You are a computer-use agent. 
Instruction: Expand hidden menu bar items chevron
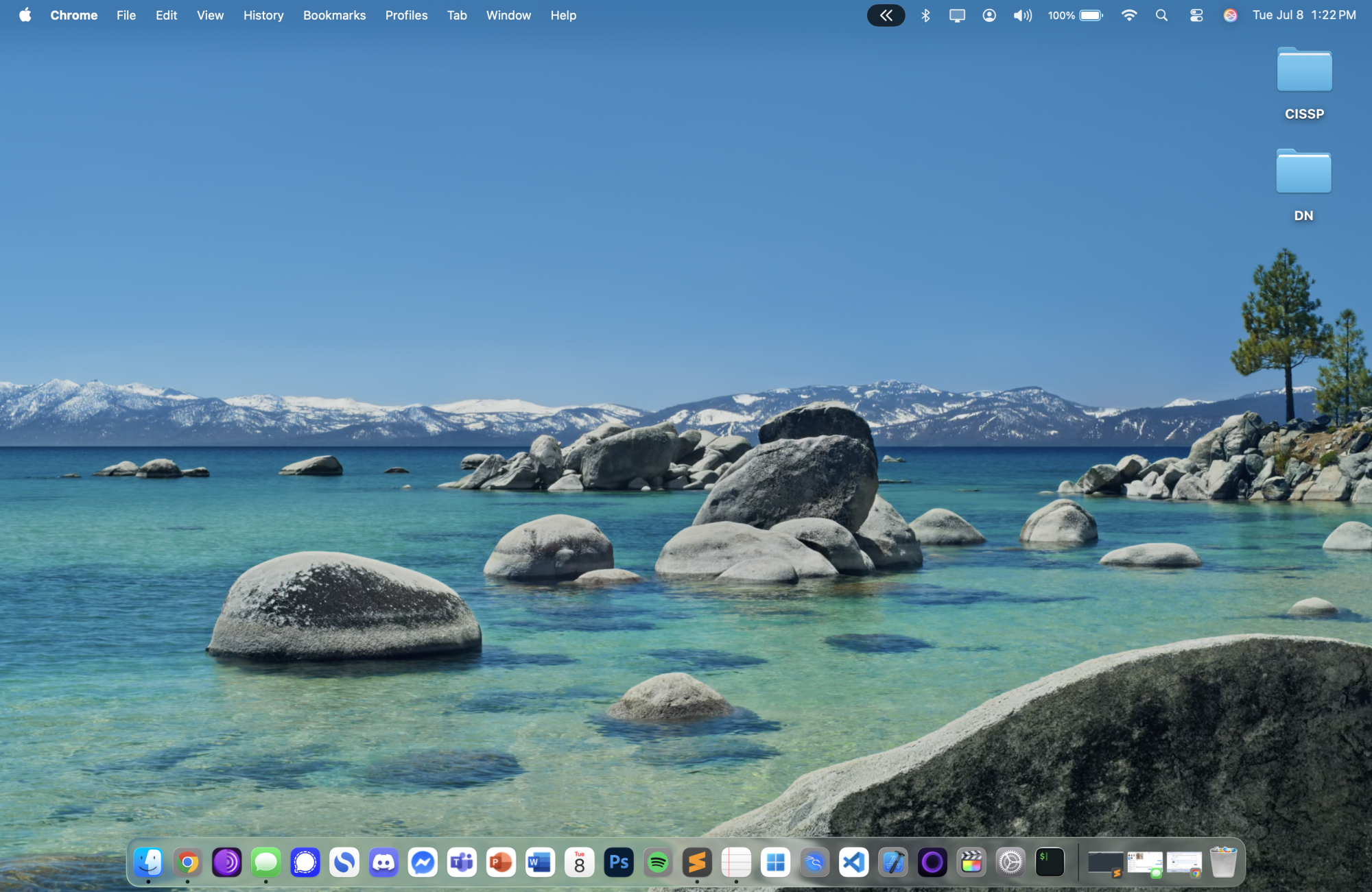[886, 15]
